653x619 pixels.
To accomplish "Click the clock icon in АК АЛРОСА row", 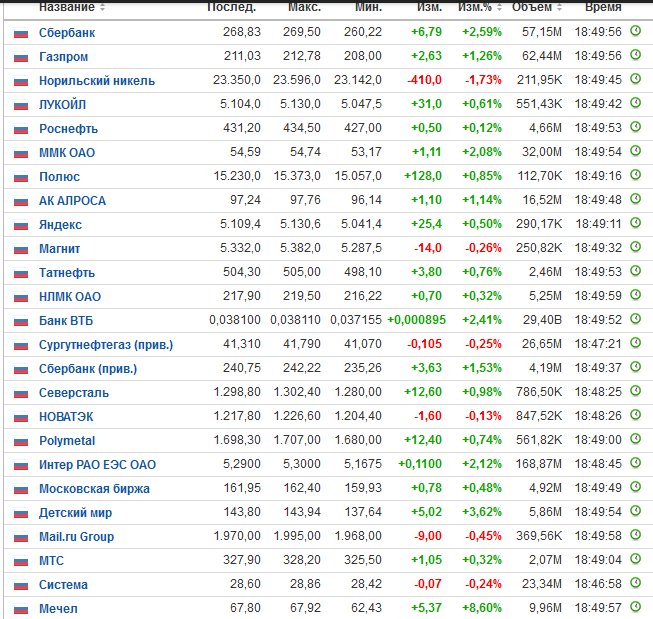I will point(635,199).
